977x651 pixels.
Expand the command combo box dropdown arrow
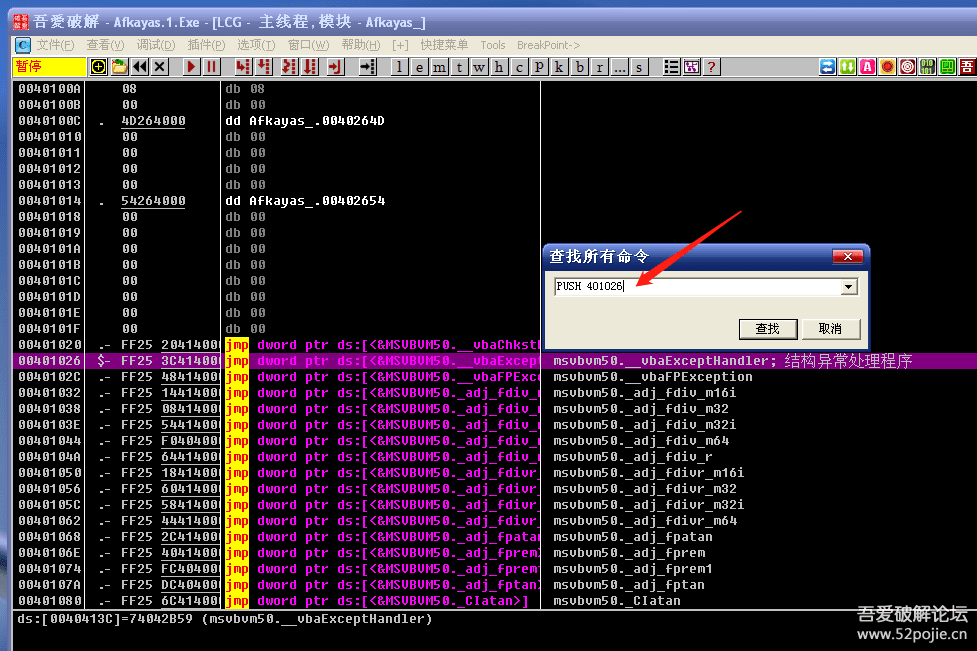pos(849,287)
